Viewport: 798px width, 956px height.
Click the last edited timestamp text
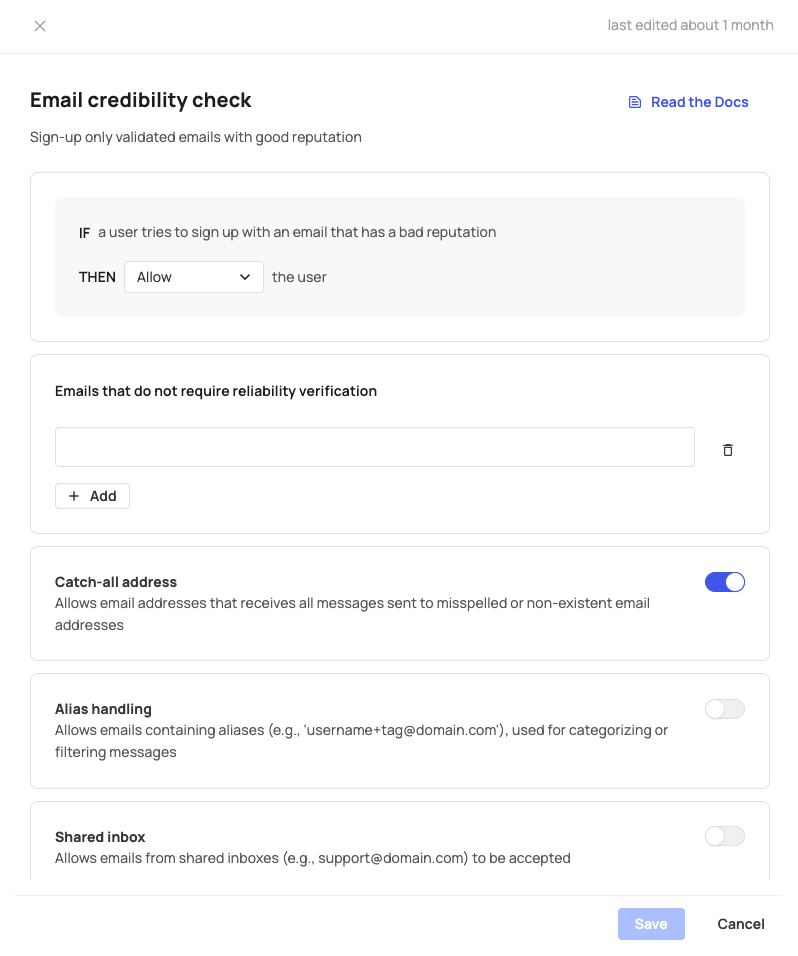pyautogui.click(x=690, y=25)
